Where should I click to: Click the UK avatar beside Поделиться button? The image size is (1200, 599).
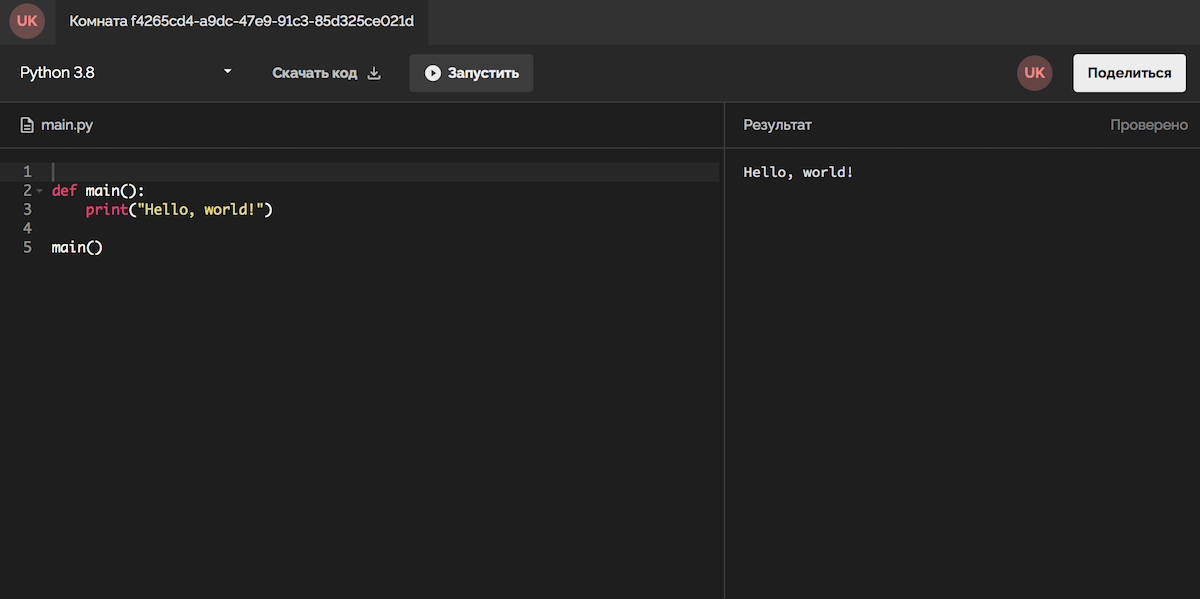1034,73
